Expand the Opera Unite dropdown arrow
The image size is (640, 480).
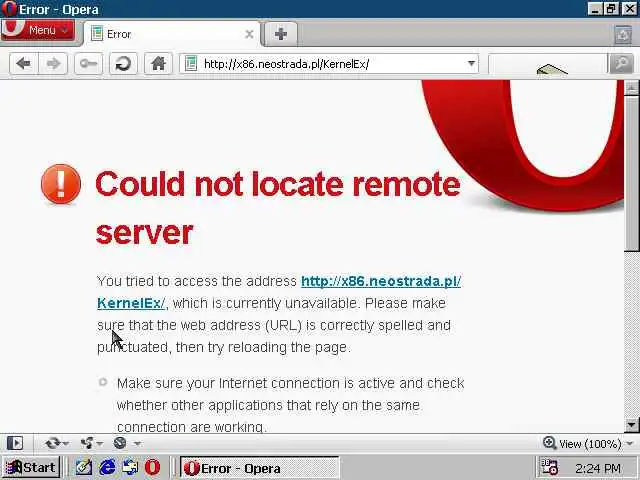(x=100, y=443)
